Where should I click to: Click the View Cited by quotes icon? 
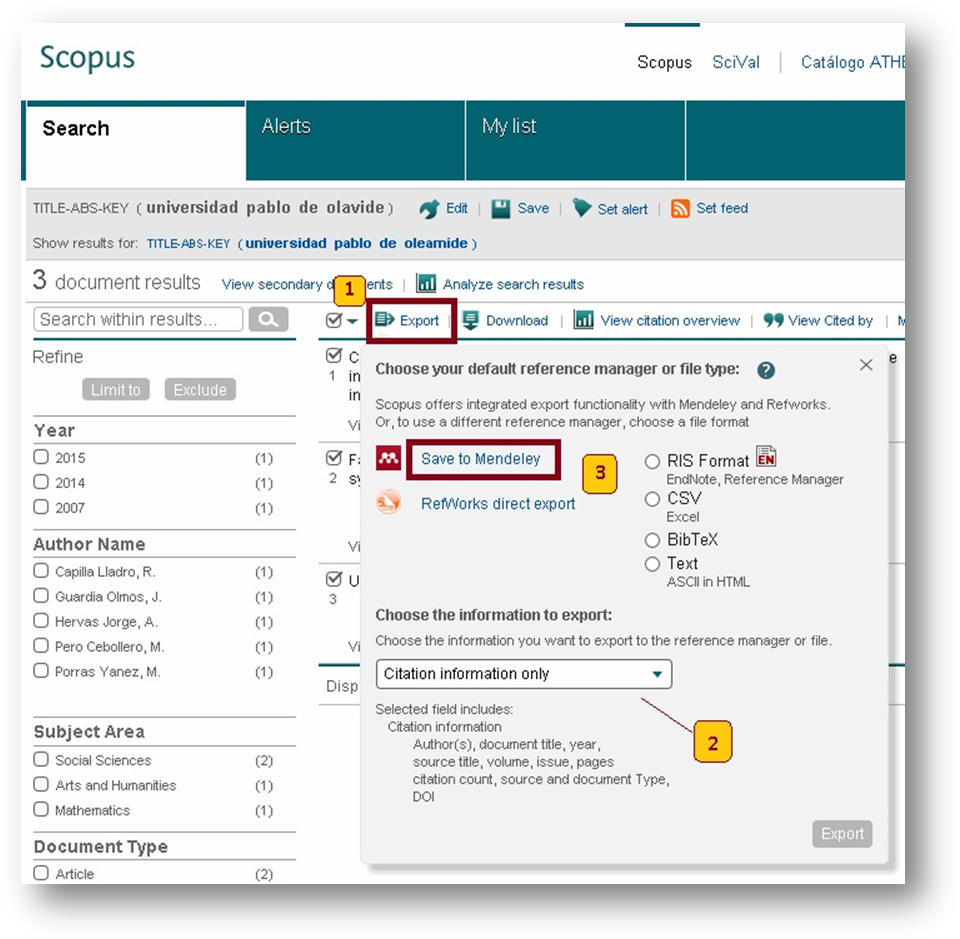773,320
